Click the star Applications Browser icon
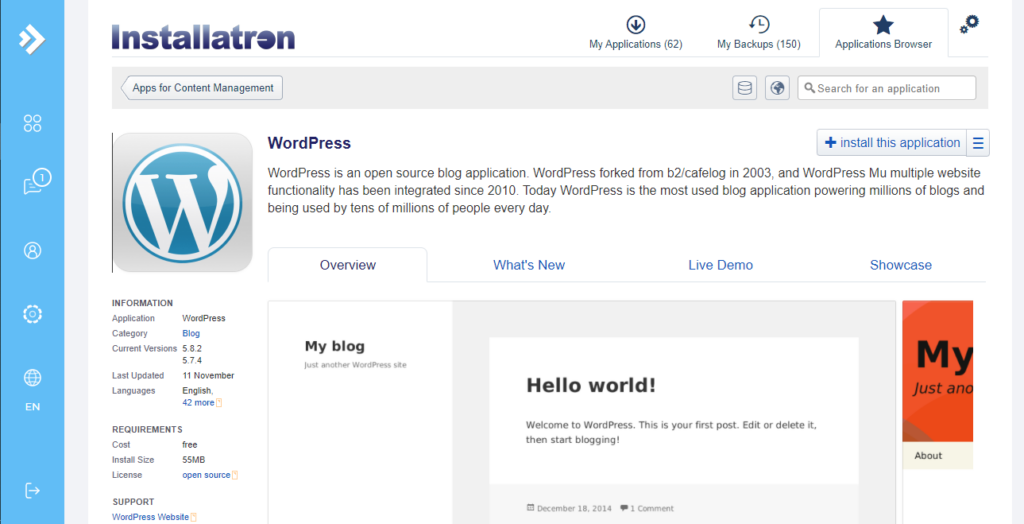Viewport: 1024px width, 524px height. [x=883, y=25]
